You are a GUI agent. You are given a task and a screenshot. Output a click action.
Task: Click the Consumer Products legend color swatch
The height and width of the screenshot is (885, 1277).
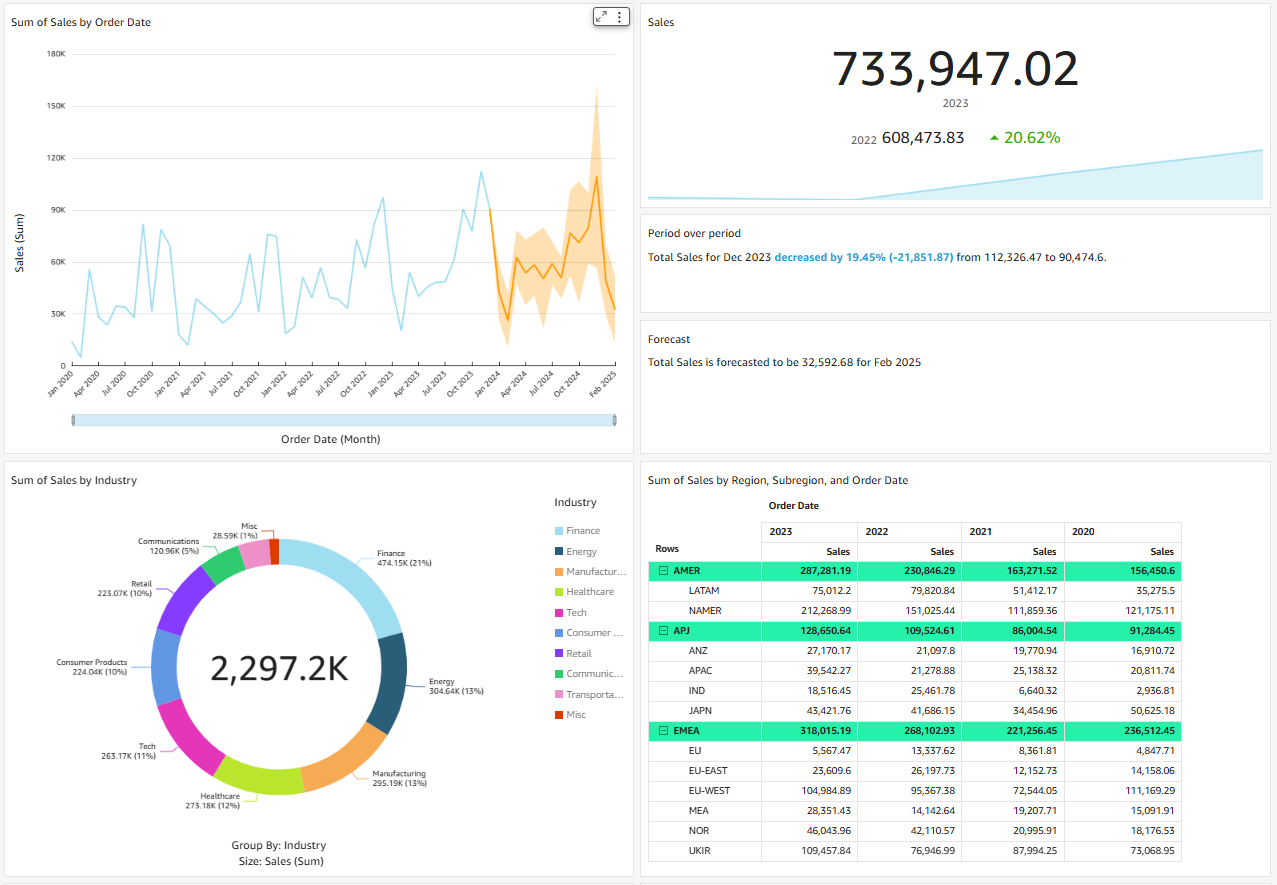(x=558, y=633)
